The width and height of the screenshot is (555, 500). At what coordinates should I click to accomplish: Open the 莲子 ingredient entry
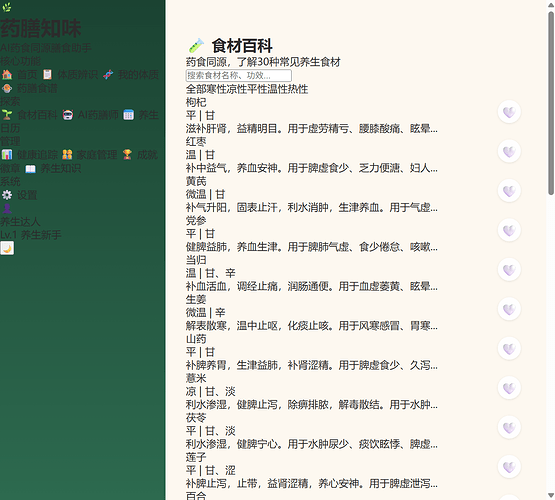tap(196, 457)
